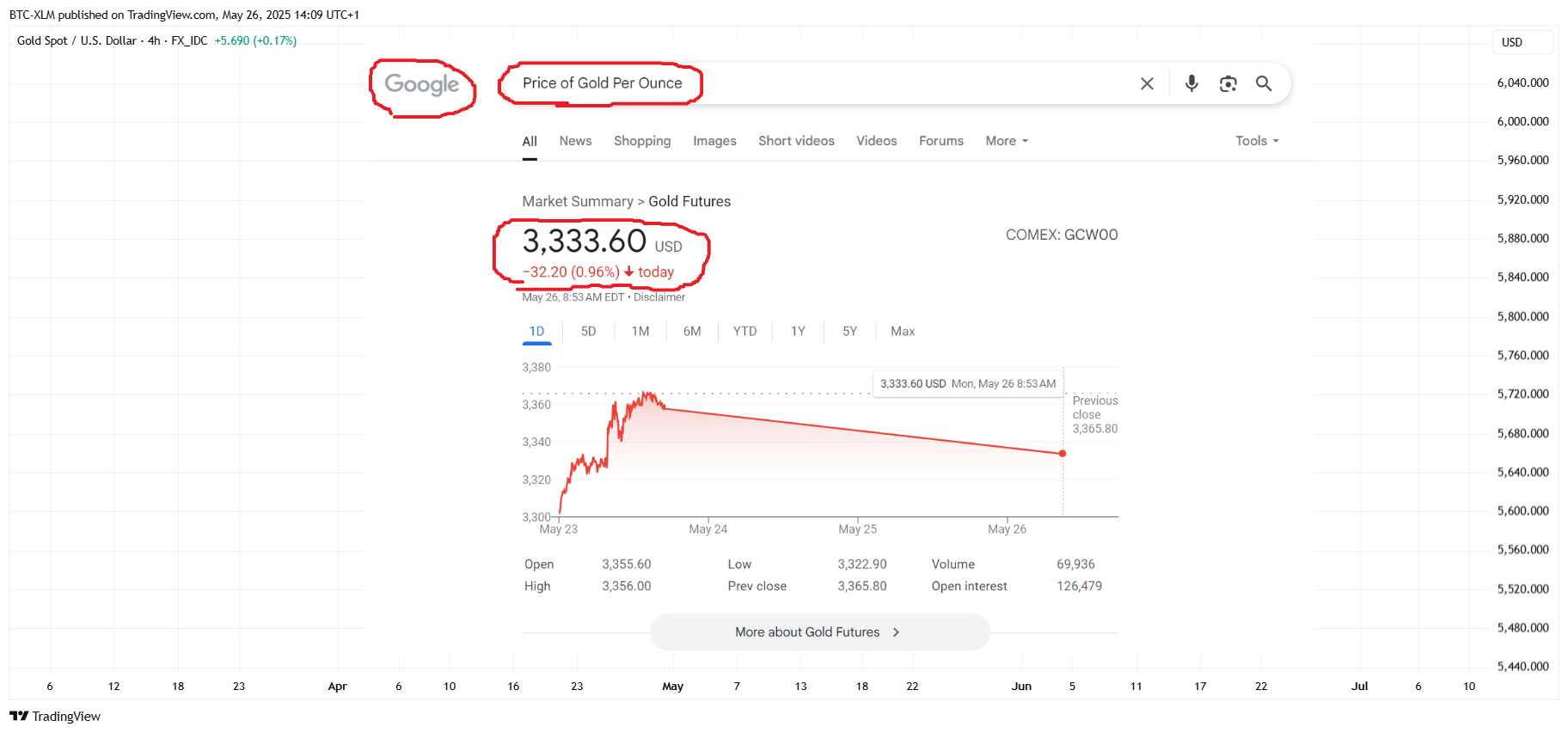Switch to the News tab
Screen dimensions: 1568x733
[575, 141]
